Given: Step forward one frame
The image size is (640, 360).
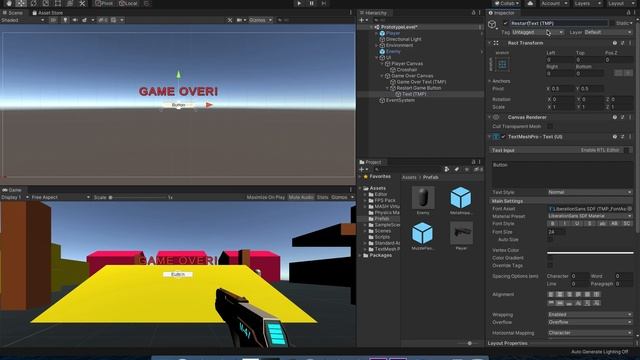Looking at the screenshot, I should pyautogui.click(x=324, y=3).
